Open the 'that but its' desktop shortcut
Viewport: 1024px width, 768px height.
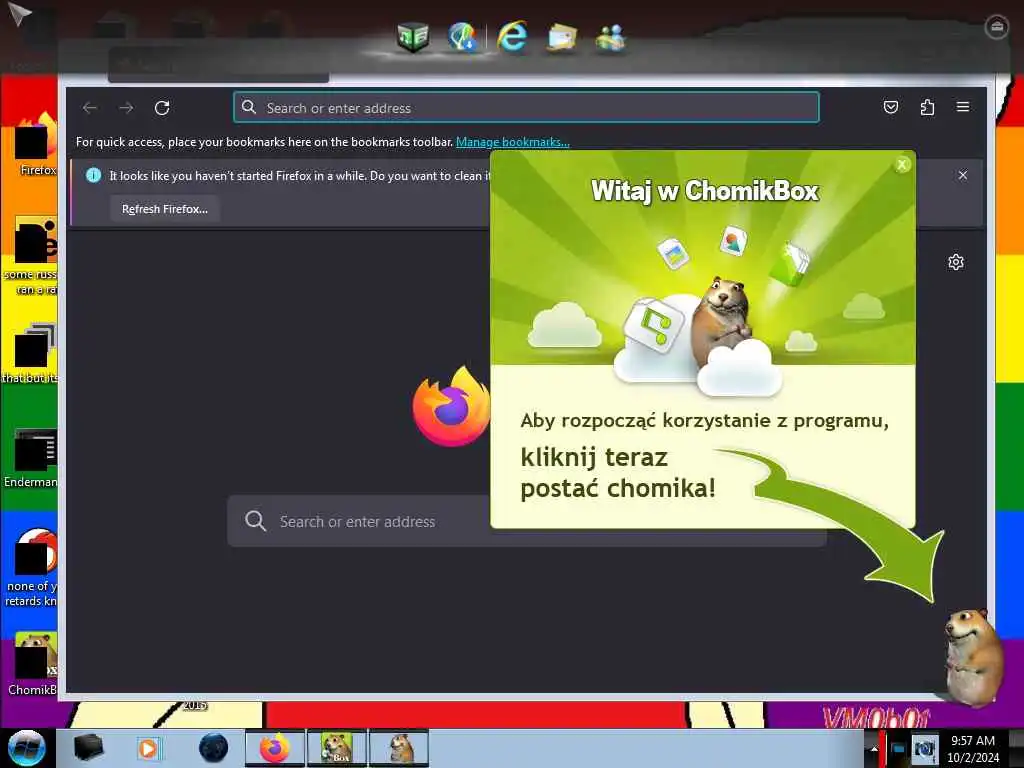click(31, 353)
